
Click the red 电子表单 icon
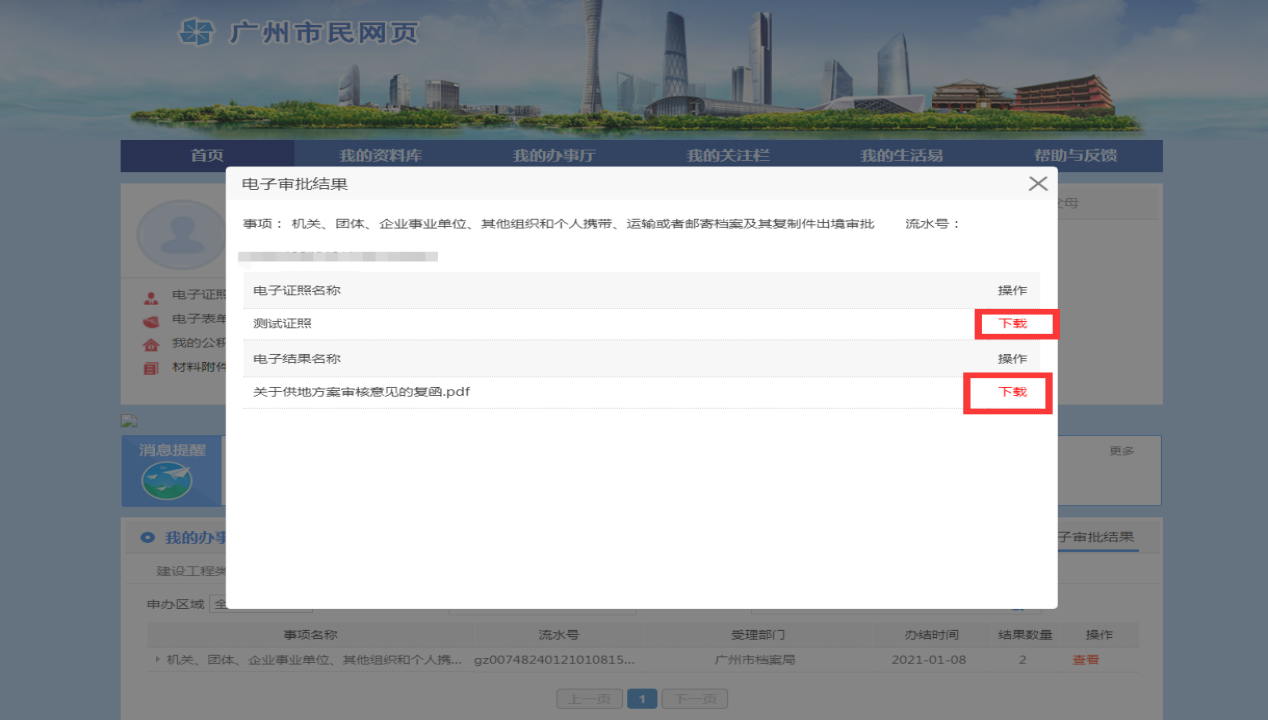[151, 320]
